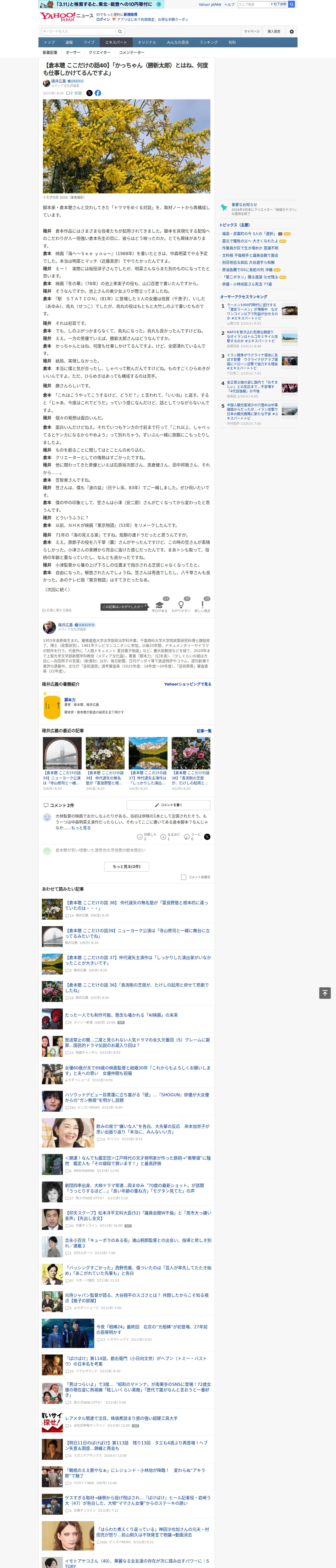Open the ランキング tab
Image resolution: width=336 pixels, height=1568 pixels.
tap(209, 43)
